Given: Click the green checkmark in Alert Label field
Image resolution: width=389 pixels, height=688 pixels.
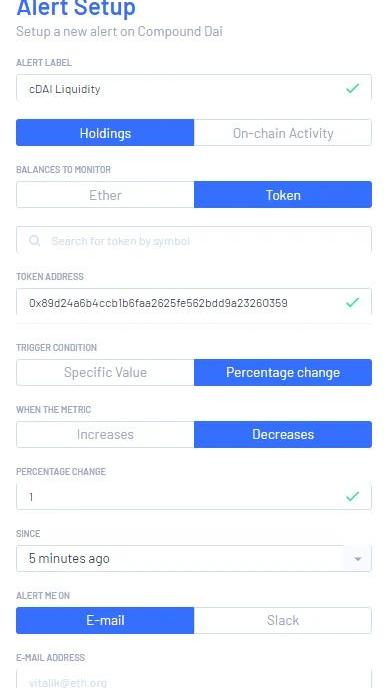Looking at the screenshot, I should [352, 89].
